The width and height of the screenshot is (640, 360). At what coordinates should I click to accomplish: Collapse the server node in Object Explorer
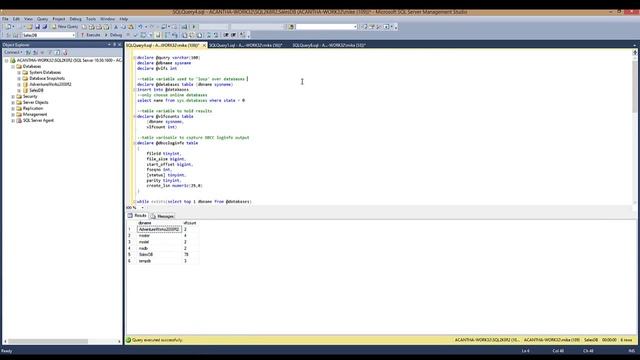7,60
